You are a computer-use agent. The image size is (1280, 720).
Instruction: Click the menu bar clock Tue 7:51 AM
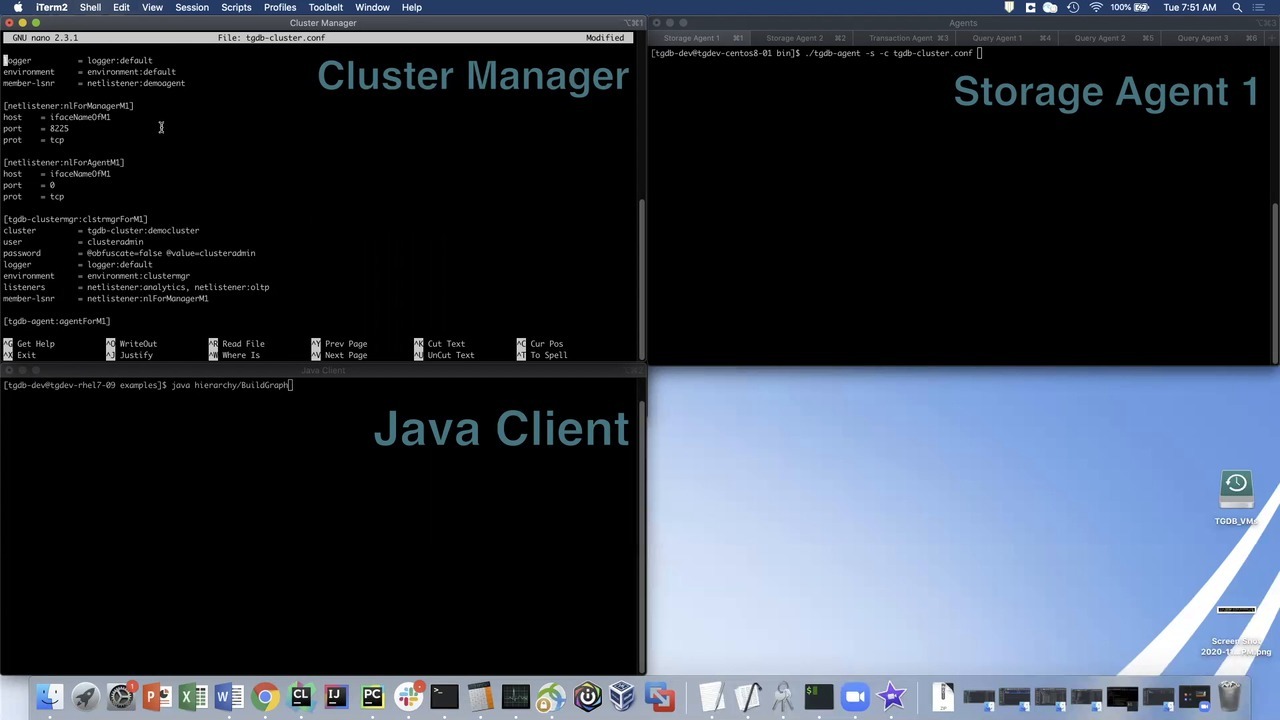click(1190, 7)
